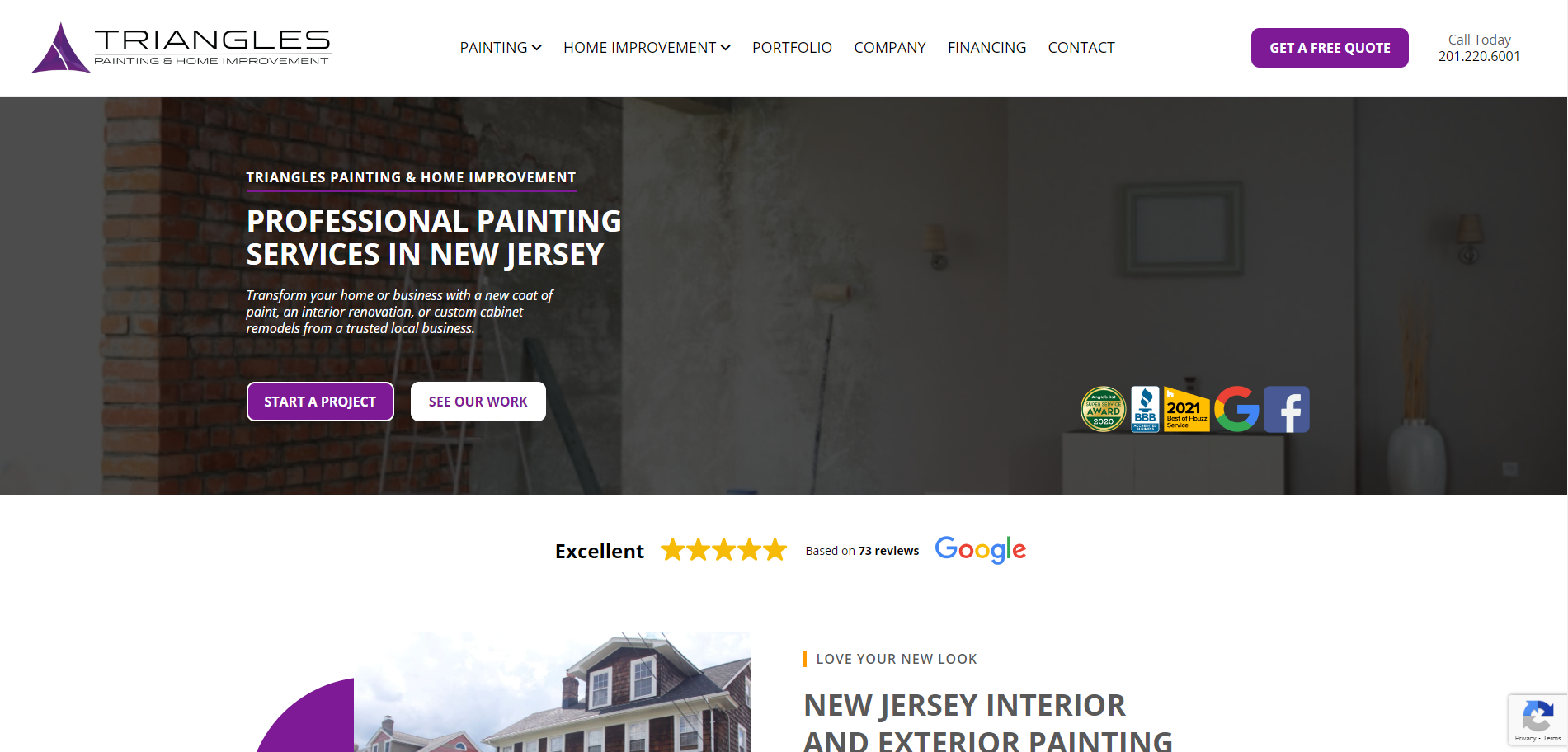1568x752 pixels.
Task: Click the house photo thumbnail
Action: 553,692
